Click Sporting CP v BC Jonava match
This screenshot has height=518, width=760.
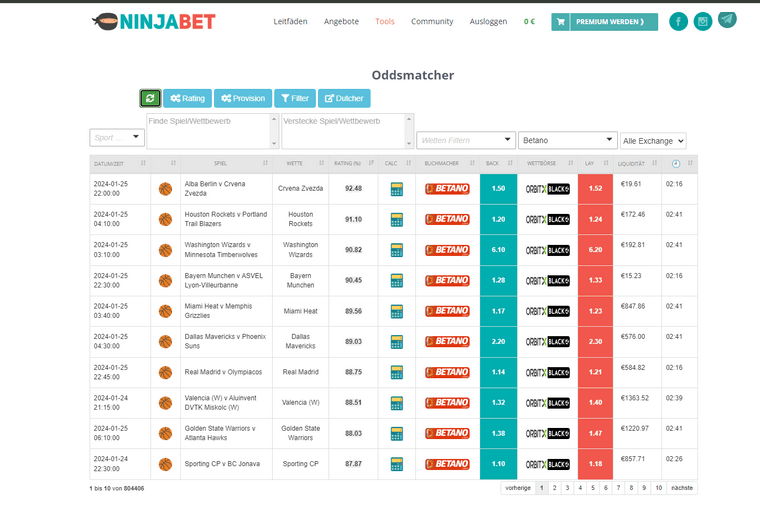(222, 464)
